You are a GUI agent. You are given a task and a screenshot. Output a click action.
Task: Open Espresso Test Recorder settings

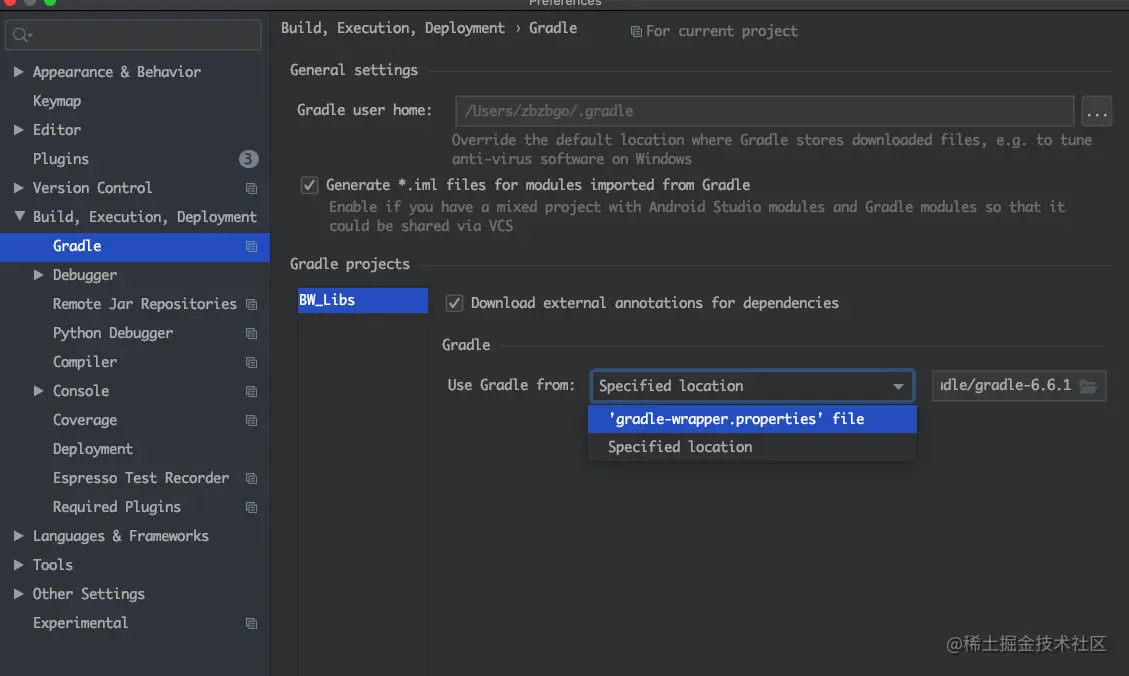pyautogui.click(x=141, y=477)
